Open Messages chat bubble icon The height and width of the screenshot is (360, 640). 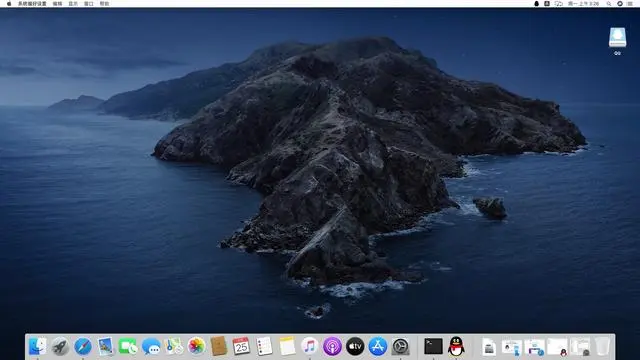151,347
